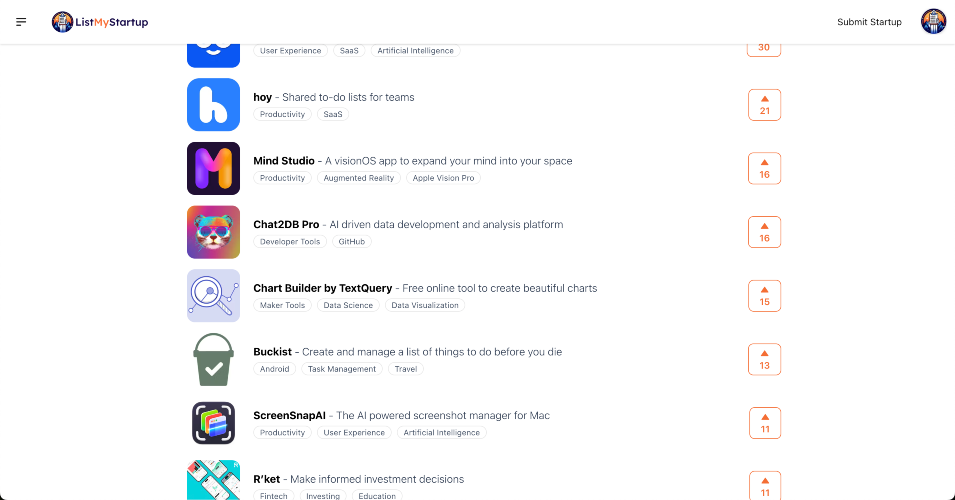Open the hoy app icon
The width and height of the screenshot is (955, 500).
pyautogui.click(x=213, y=105)
